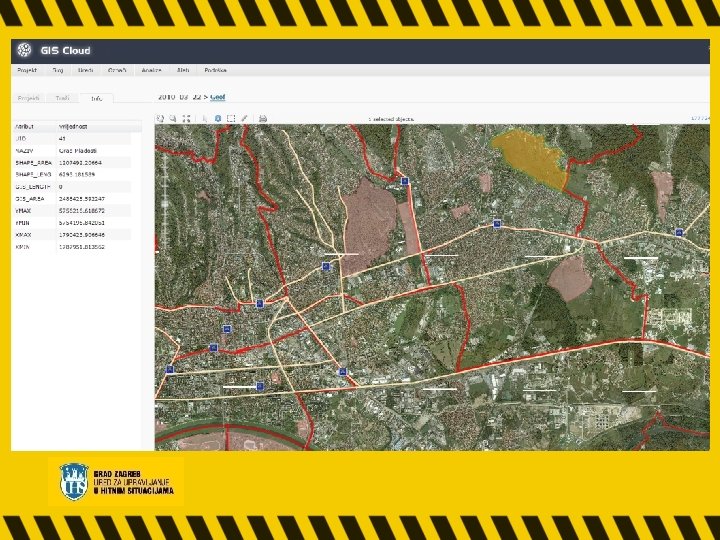Open the Podrška menu
The height and width of the screenshot is (540, 720).
pyautogui.click(x=215, y=70)
